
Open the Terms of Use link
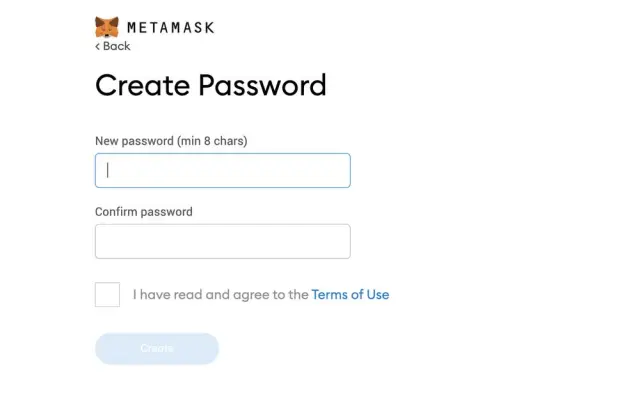(350, 295)
